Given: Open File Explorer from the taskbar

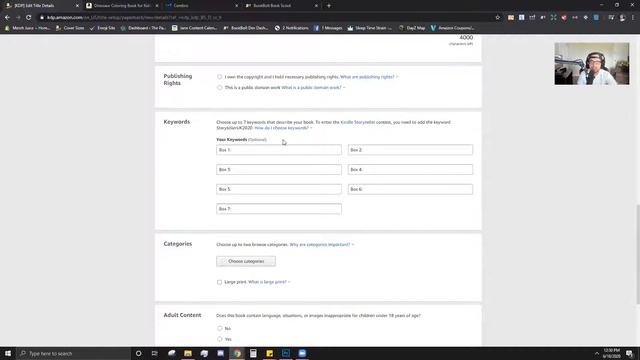Looking at the screenshot, I should (x=188, y=353).
